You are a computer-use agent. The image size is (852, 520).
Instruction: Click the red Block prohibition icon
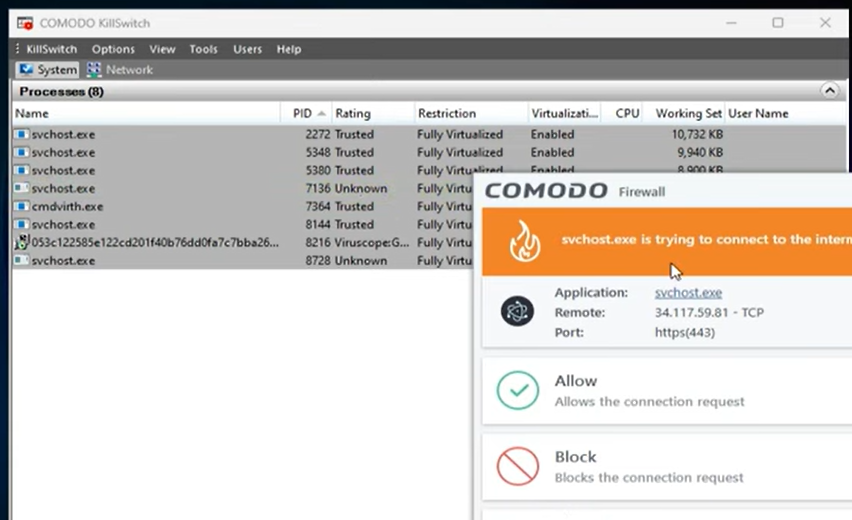[518, 466]
